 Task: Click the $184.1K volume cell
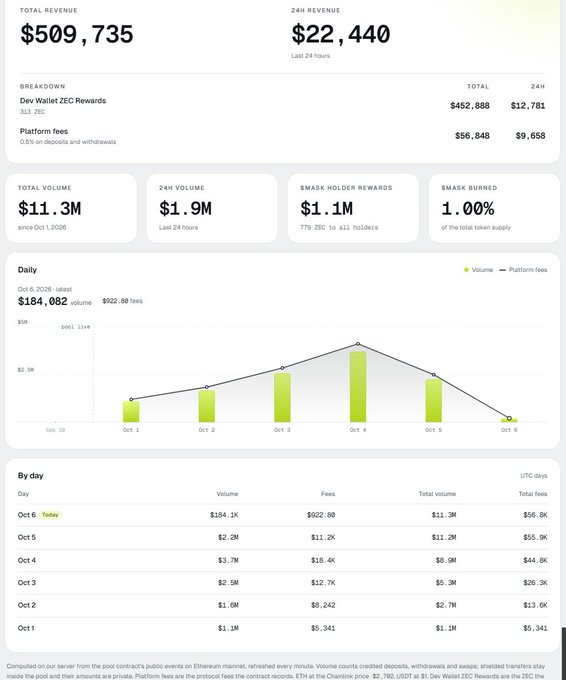coord(224,515)
